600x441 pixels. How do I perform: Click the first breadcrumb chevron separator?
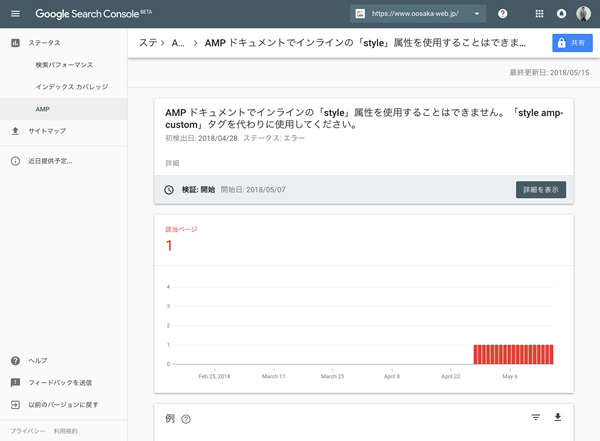[163, 43]
